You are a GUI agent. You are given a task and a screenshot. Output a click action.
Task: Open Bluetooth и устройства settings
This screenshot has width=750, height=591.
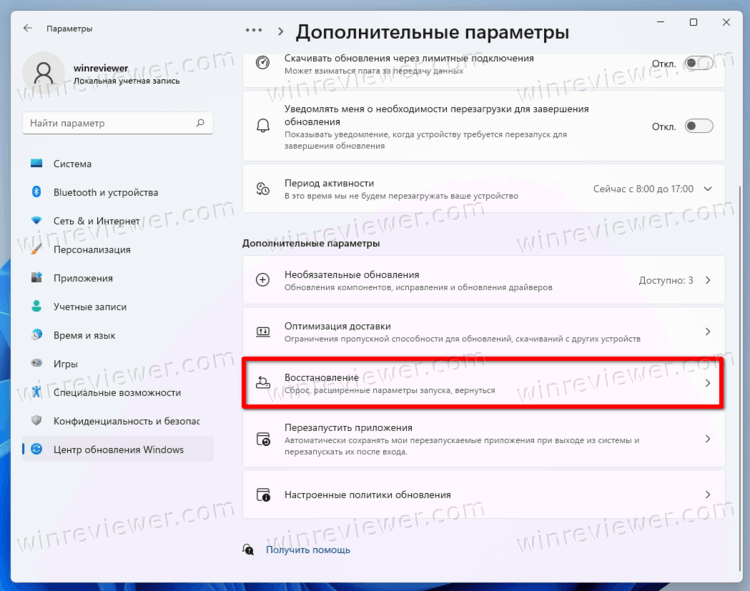(105, 192)
